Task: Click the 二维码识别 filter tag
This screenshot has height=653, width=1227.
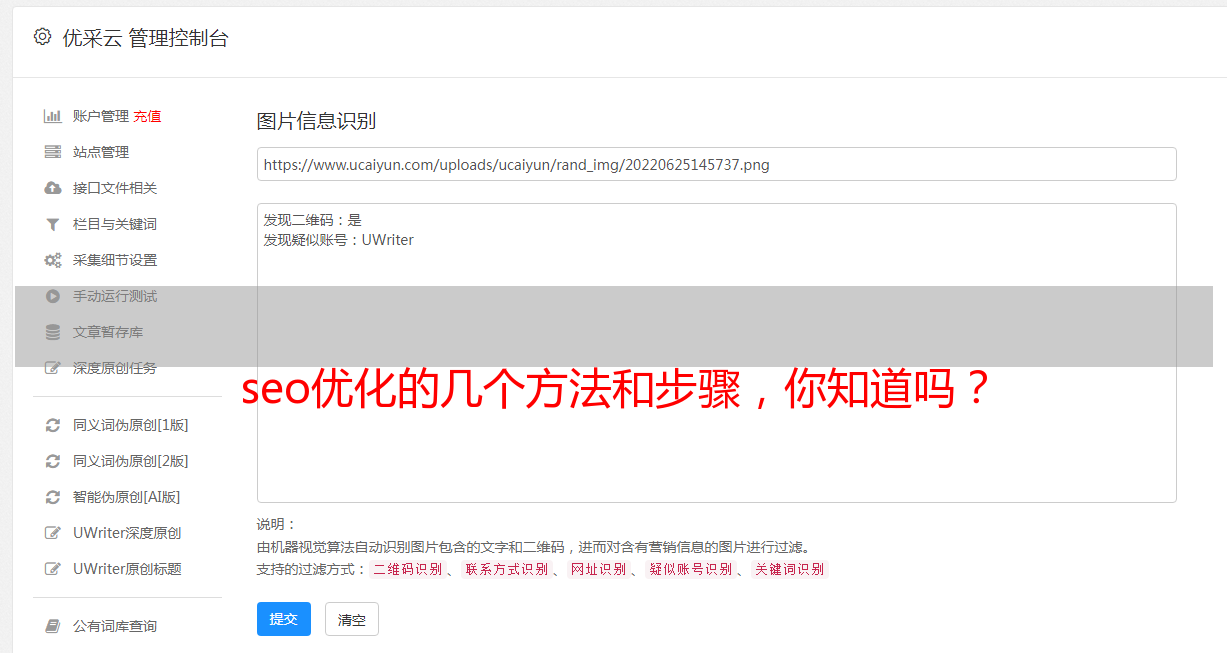Action: tap(408, 569)
